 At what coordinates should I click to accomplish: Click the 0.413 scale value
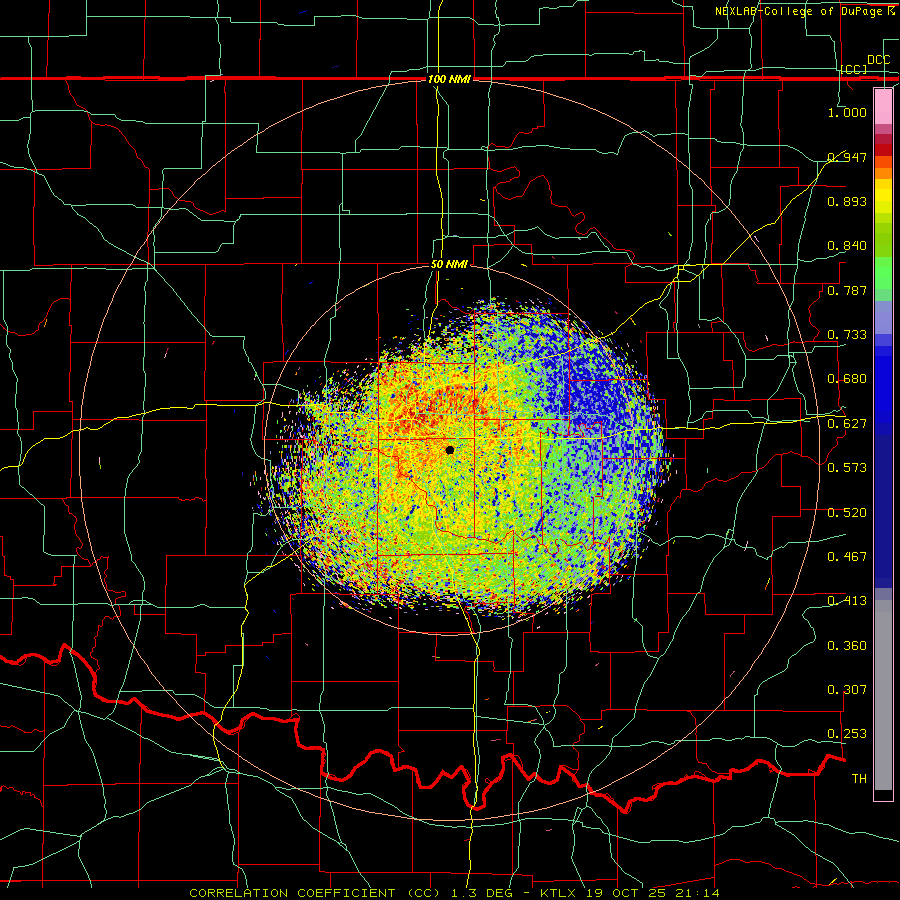(x=847, y=601)
